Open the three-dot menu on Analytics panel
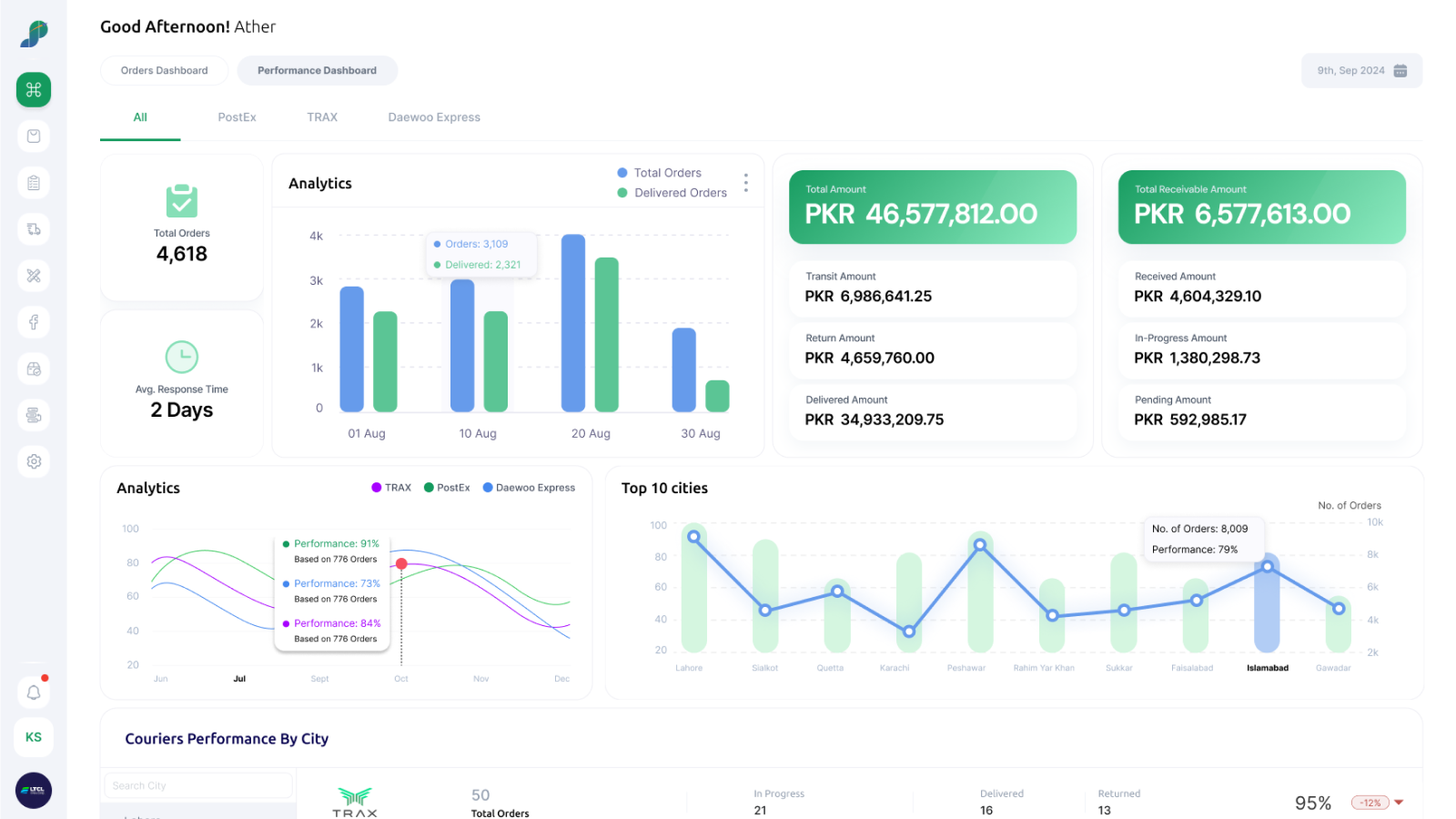The image size is (1456, 819). (745, 182)
